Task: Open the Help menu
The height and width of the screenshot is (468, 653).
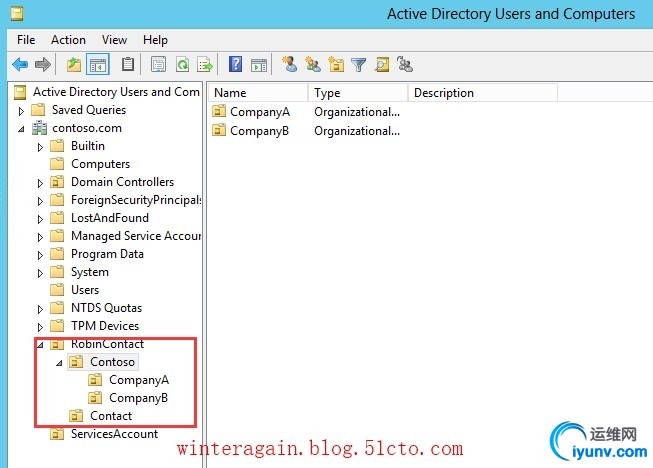Action: click(x=155, y=40)
